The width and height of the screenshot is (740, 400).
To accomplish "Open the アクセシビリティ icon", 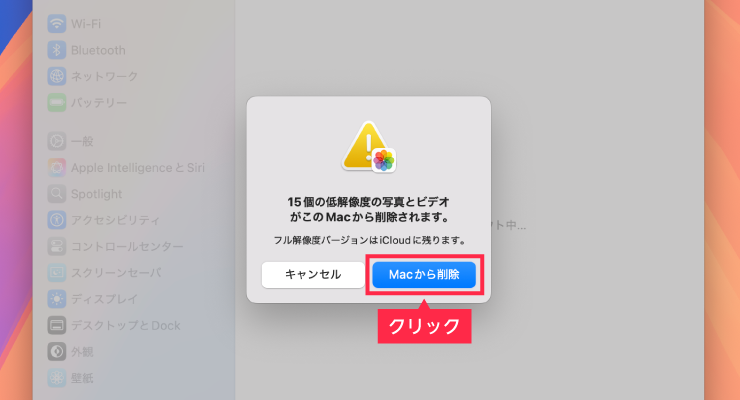I will coord(57,220).
